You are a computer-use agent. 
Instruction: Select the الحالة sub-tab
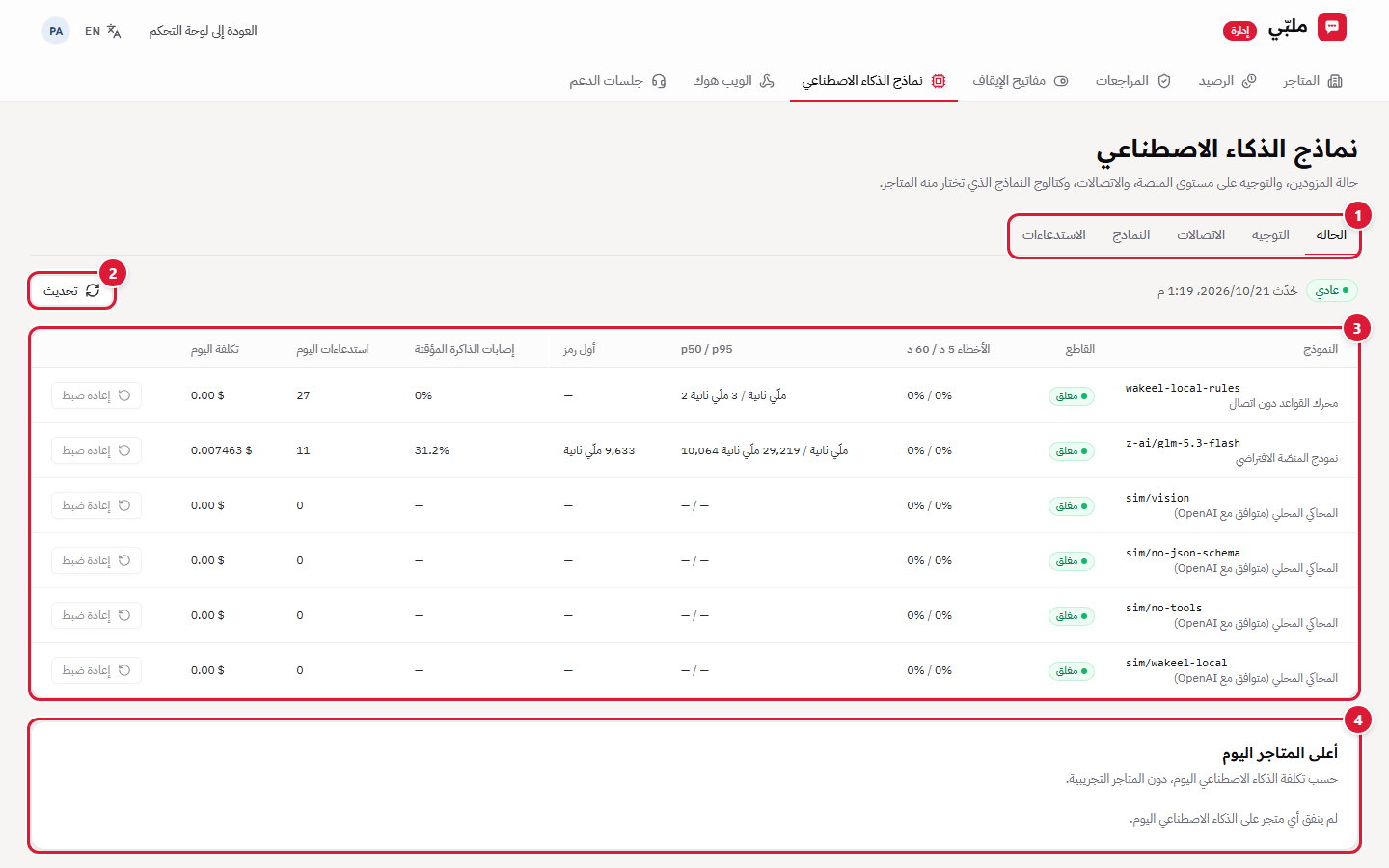[1331, 235]
